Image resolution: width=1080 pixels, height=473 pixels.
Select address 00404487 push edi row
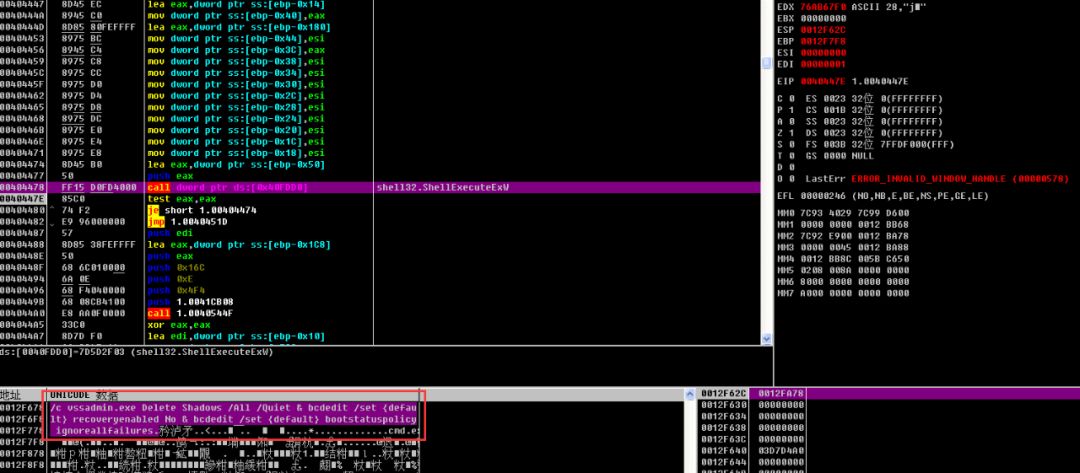380,233
